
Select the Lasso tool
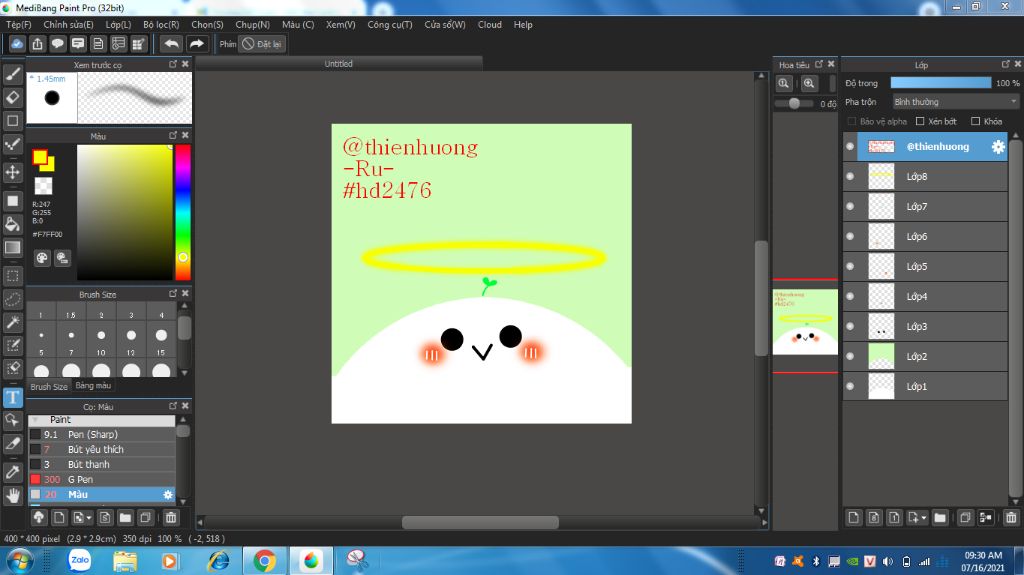(x=12, y=299)
